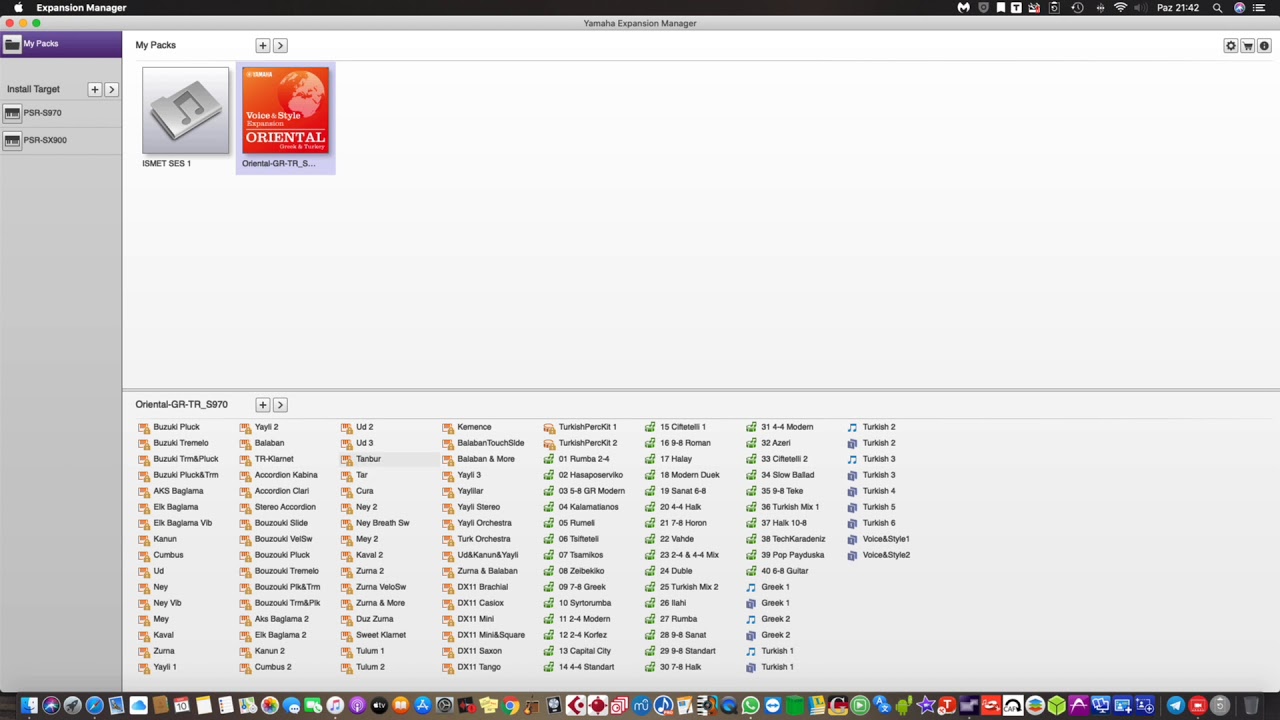
Task: Select the "Ud&Kanun&Yayli" voice
Action: 488,555
